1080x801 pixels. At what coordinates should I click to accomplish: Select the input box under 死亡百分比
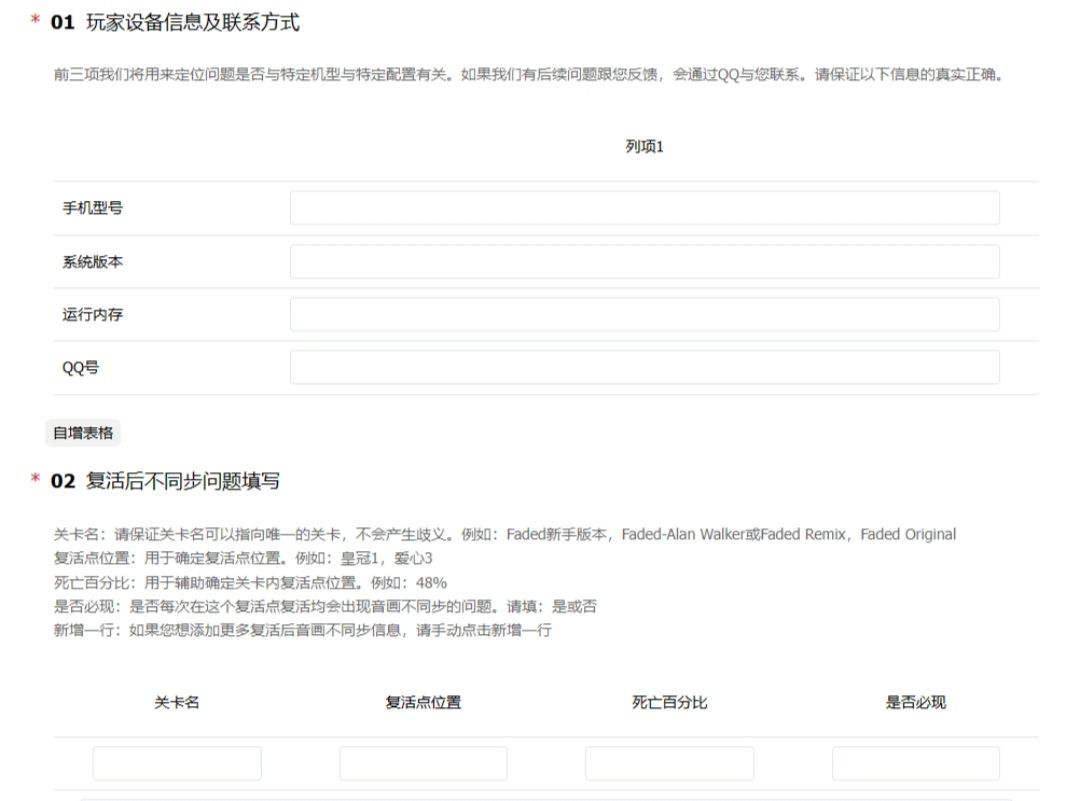tap(669, 763)
